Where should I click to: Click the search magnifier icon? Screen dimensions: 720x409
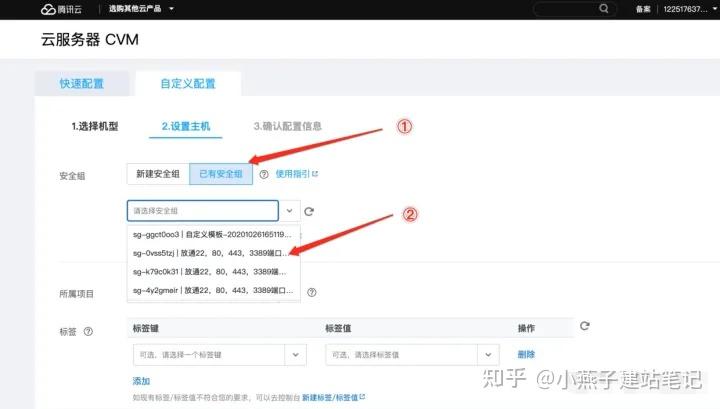[604, 9]
